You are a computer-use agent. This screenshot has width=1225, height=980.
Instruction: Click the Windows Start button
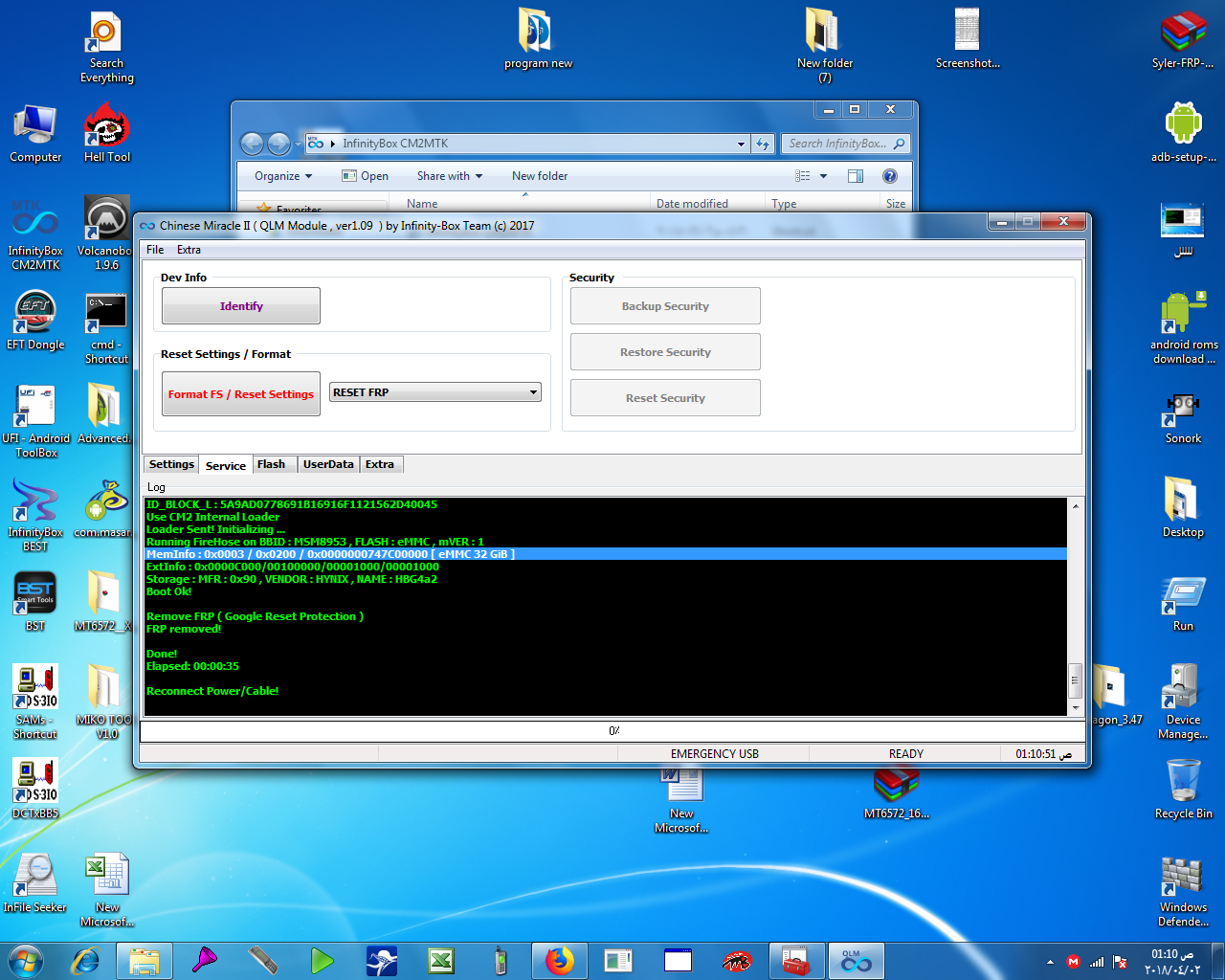[x=26, y=960]
